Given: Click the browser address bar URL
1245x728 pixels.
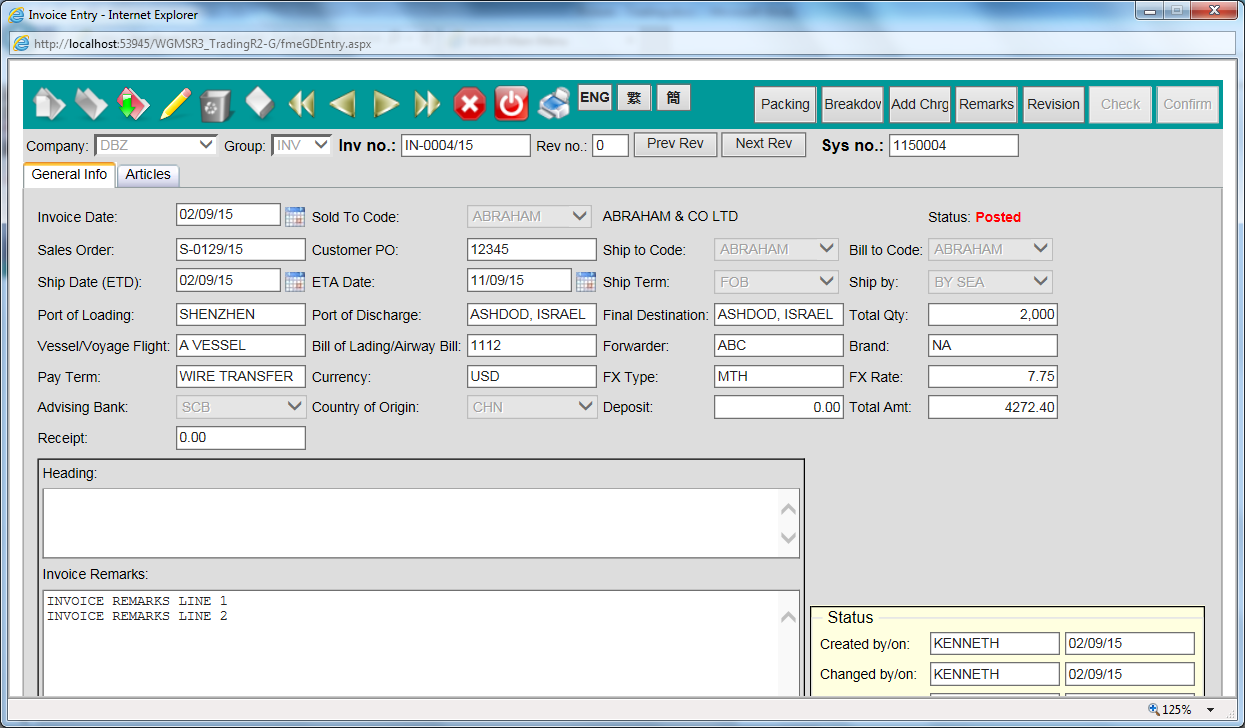Looking at the screenshot, I should click(202, 44).
